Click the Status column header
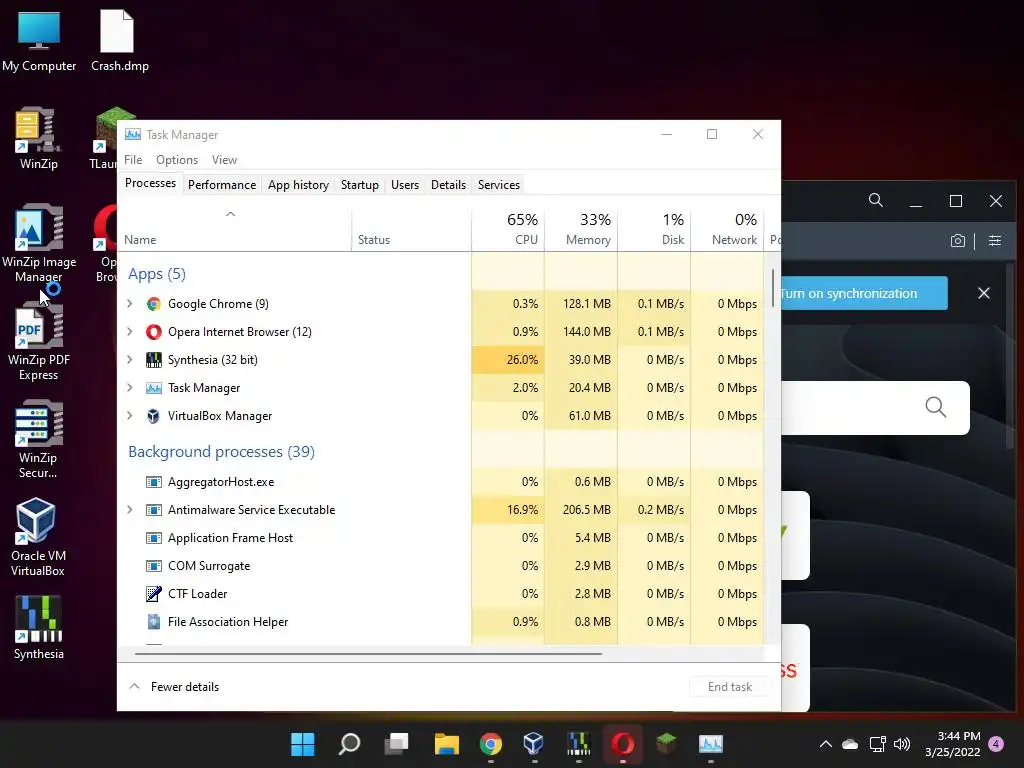This screenshot has height=768, width=1024. click(x=411, y=229)
